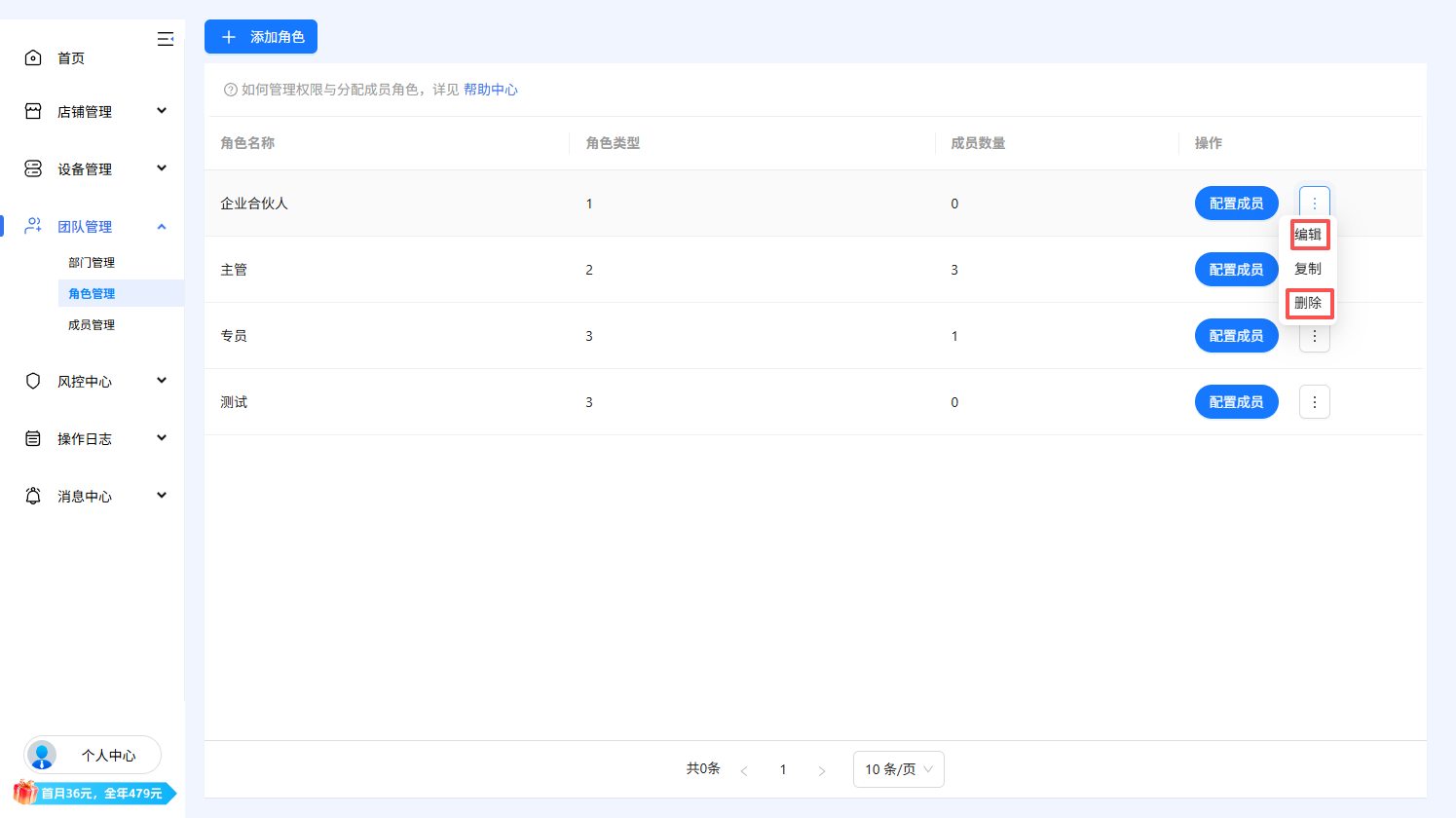
Task: Click the 风控中心 shield icon
Action: 33,380
